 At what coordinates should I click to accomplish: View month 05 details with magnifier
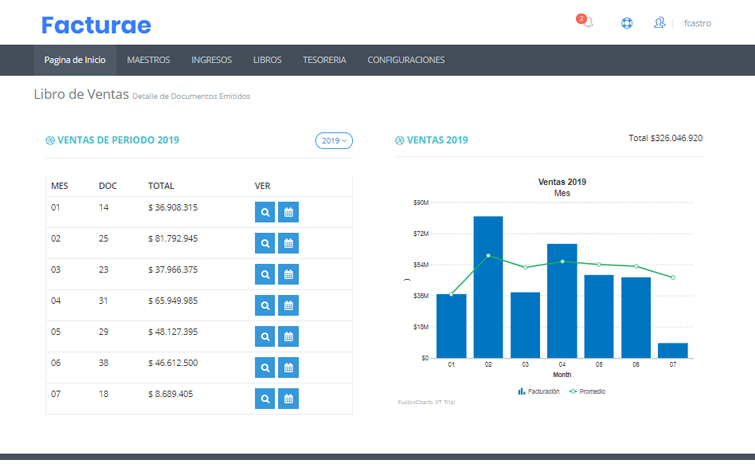tap(265, 336)
